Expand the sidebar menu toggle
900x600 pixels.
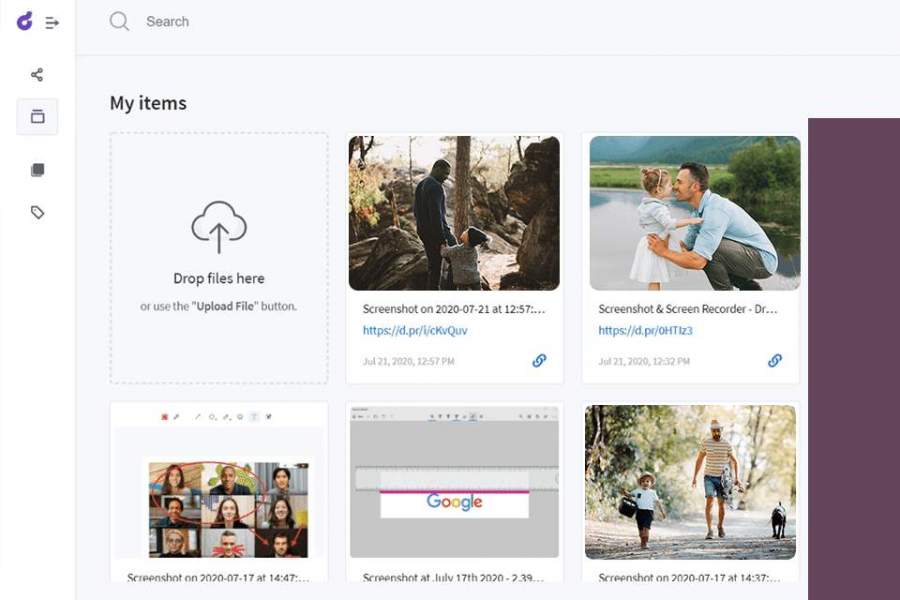52,23
